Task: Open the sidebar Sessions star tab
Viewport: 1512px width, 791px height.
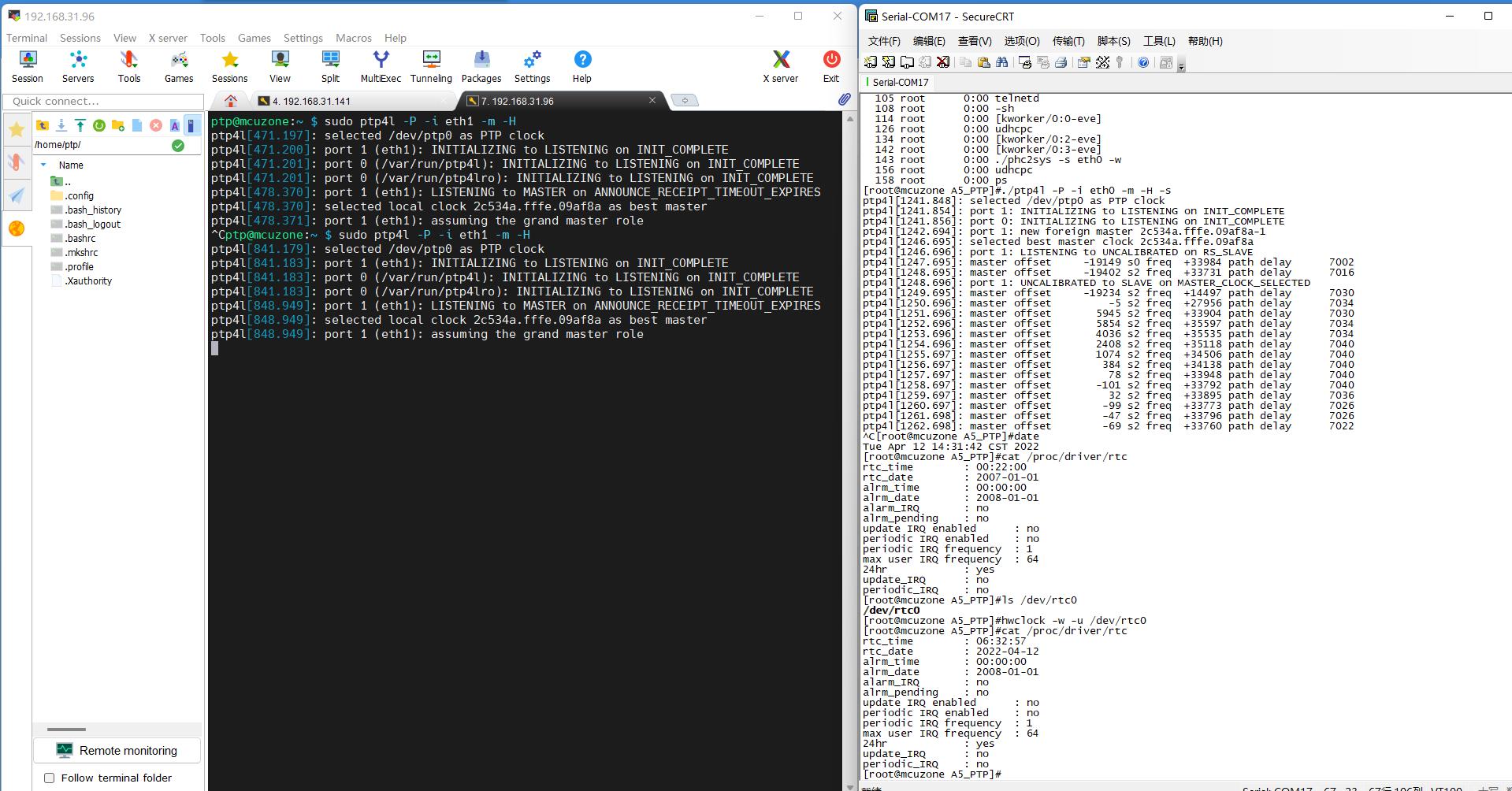Action: 17,129
